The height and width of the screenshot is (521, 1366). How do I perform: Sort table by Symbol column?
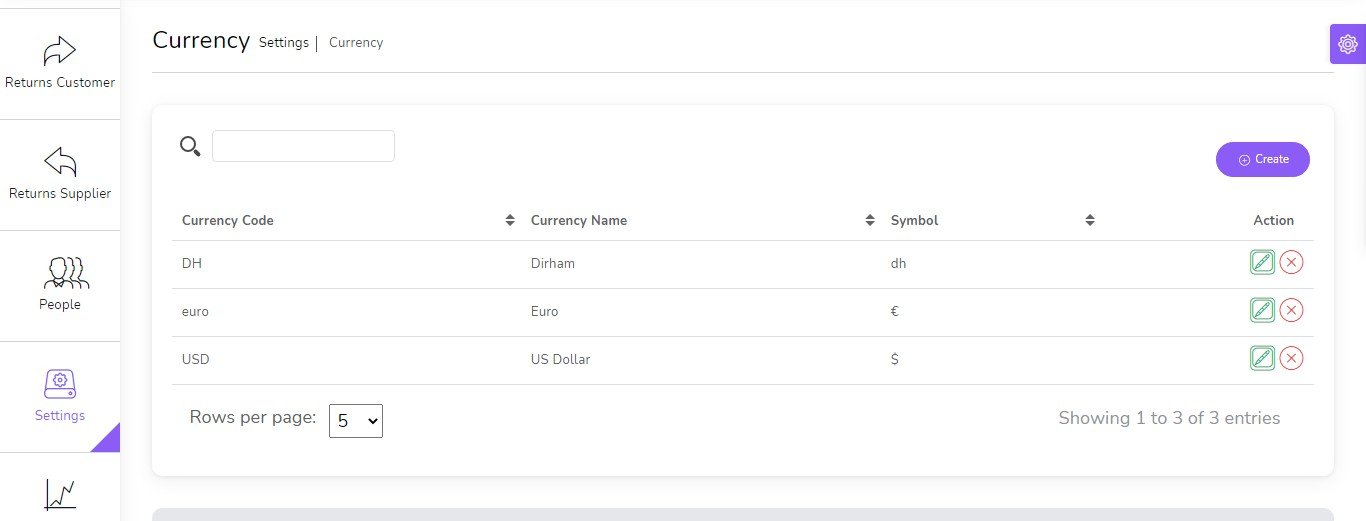coord(1089,221)
